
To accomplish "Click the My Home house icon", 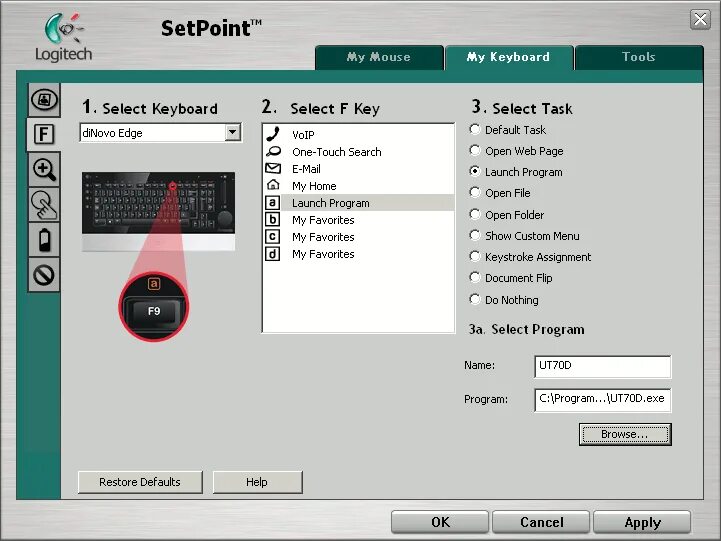I will coord(273,185).
